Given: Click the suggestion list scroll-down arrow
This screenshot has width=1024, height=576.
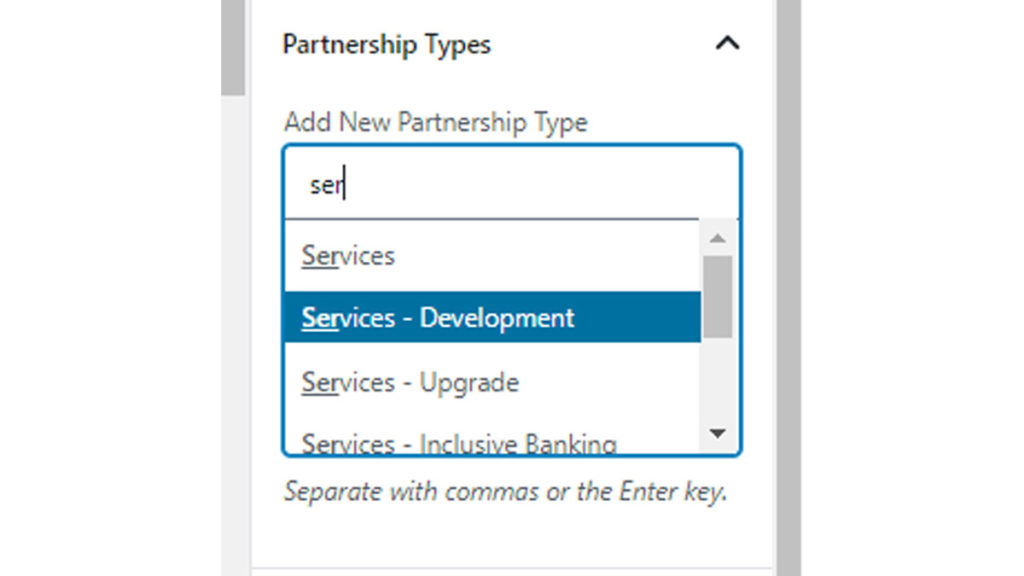Looking at the screenshot, I should pyautogui.click(x=717, y=432).
